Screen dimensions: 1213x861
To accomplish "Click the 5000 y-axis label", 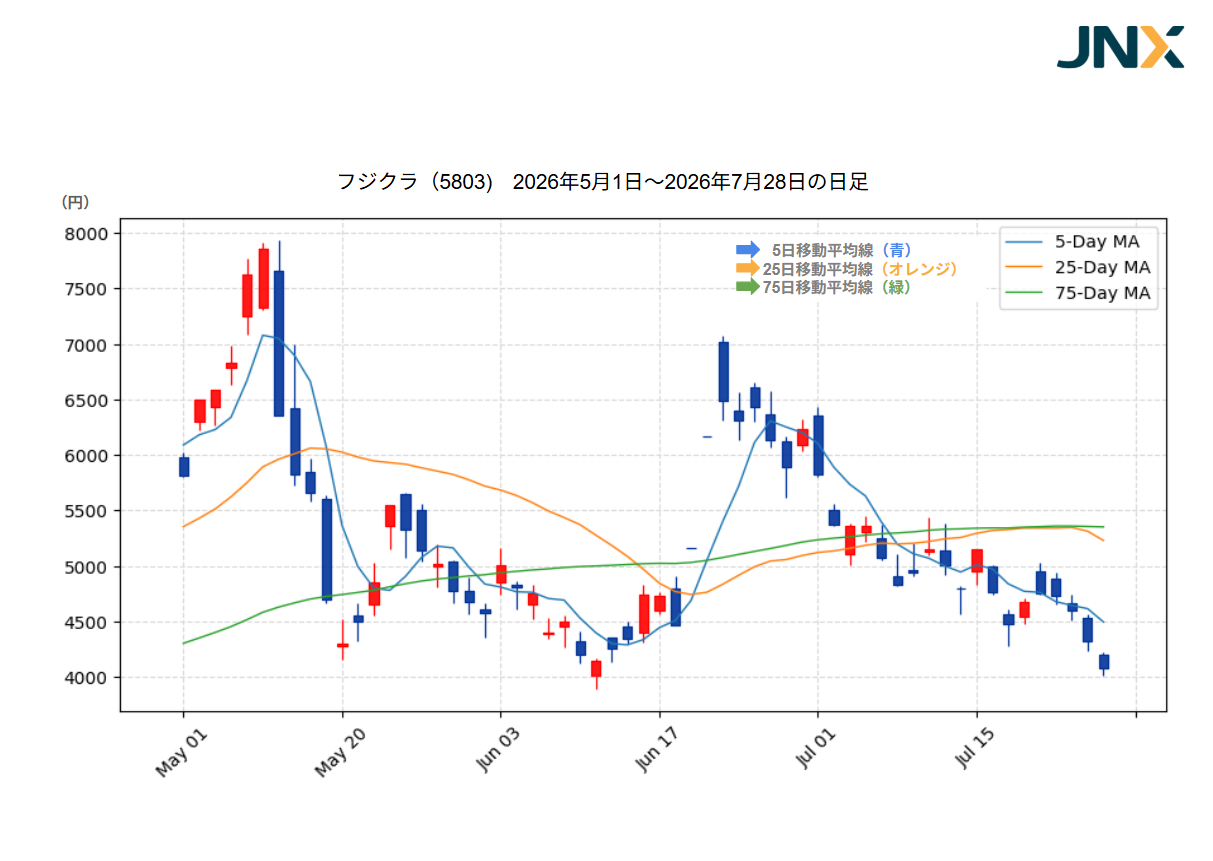I will 88,567.
